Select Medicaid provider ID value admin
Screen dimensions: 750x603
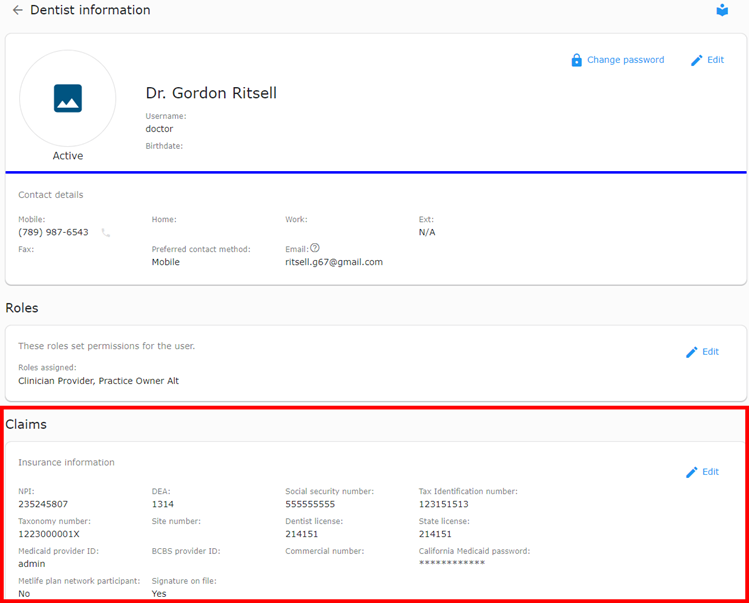pos(32,564)
